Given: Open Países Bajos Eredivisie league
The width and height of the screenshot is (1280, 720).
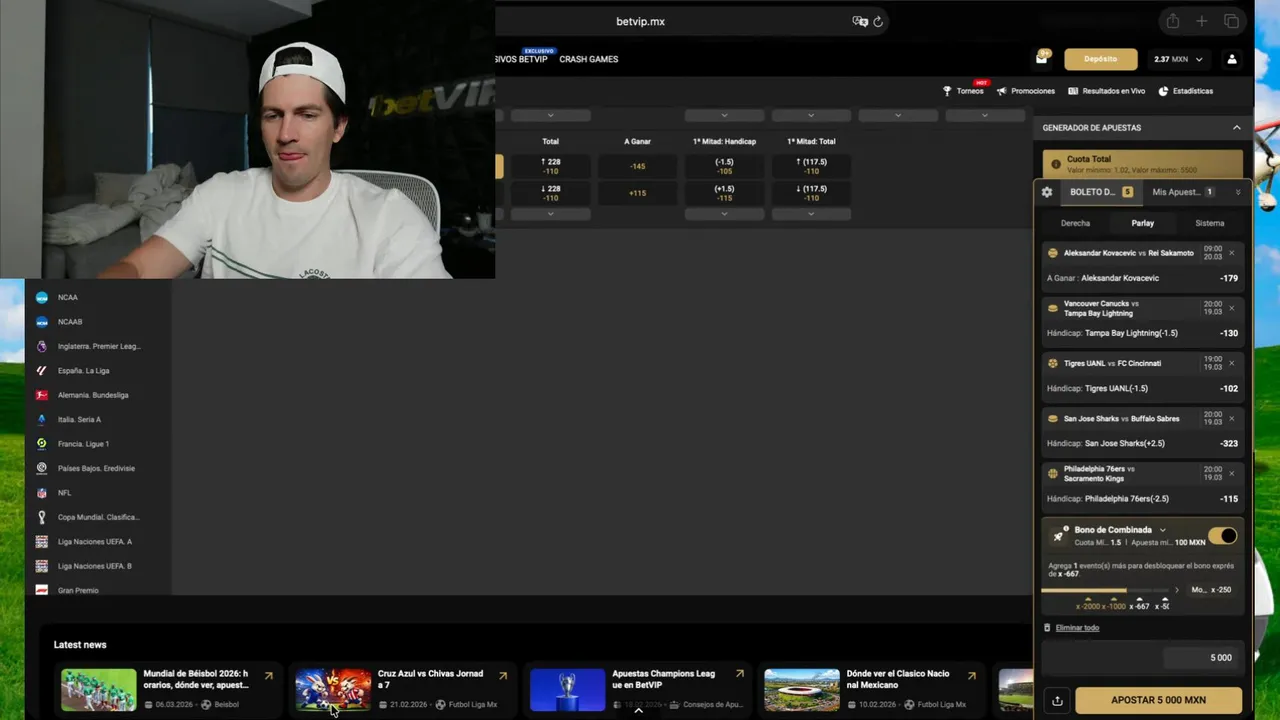Looking at the screenshot, I should [x=96, y=468].
